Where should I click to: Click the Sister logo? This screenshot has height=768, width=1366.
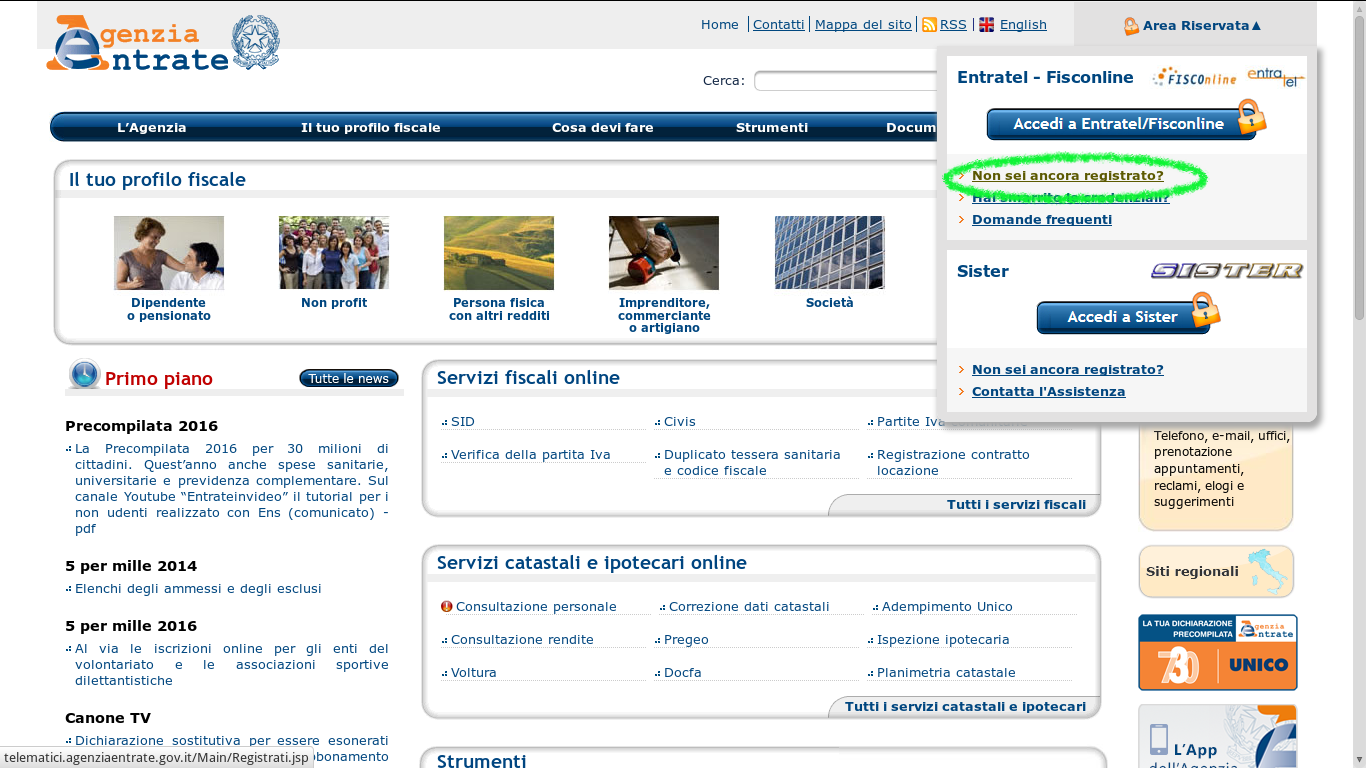tap(1227, 271)
